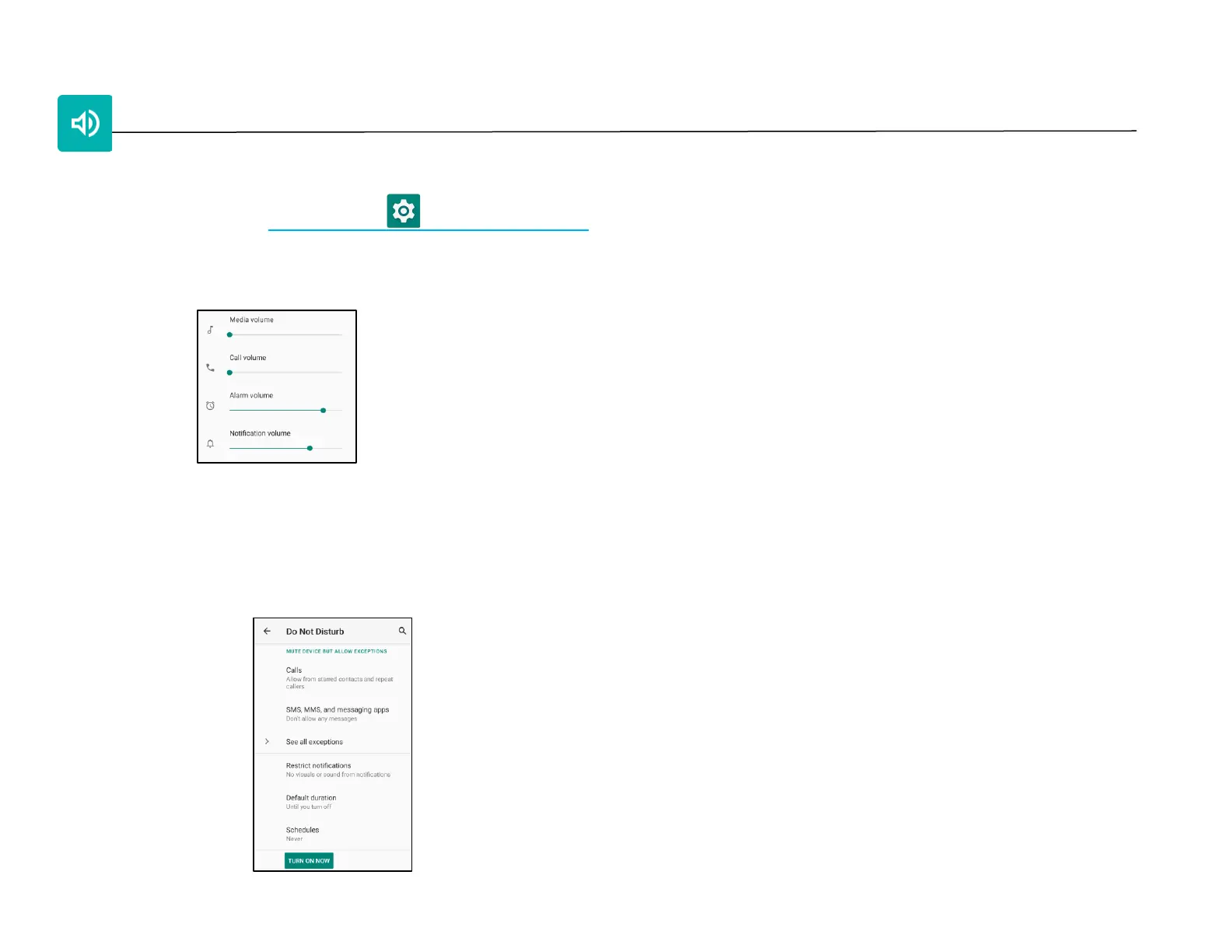The image size is (1232, 952).
Task: Click the notification bell icon
Action: coord(210,443)
